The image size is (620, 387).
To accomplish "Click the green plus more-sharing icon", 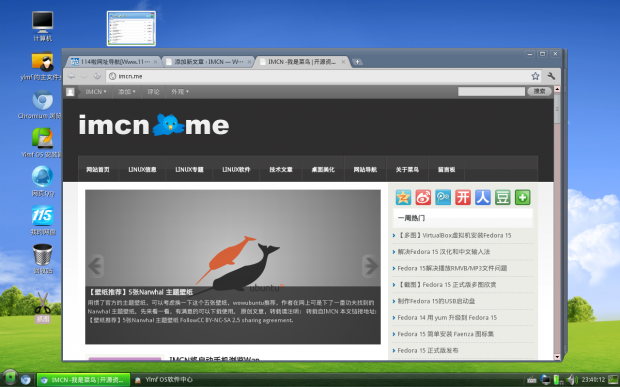I will click(x=522, y=197).
